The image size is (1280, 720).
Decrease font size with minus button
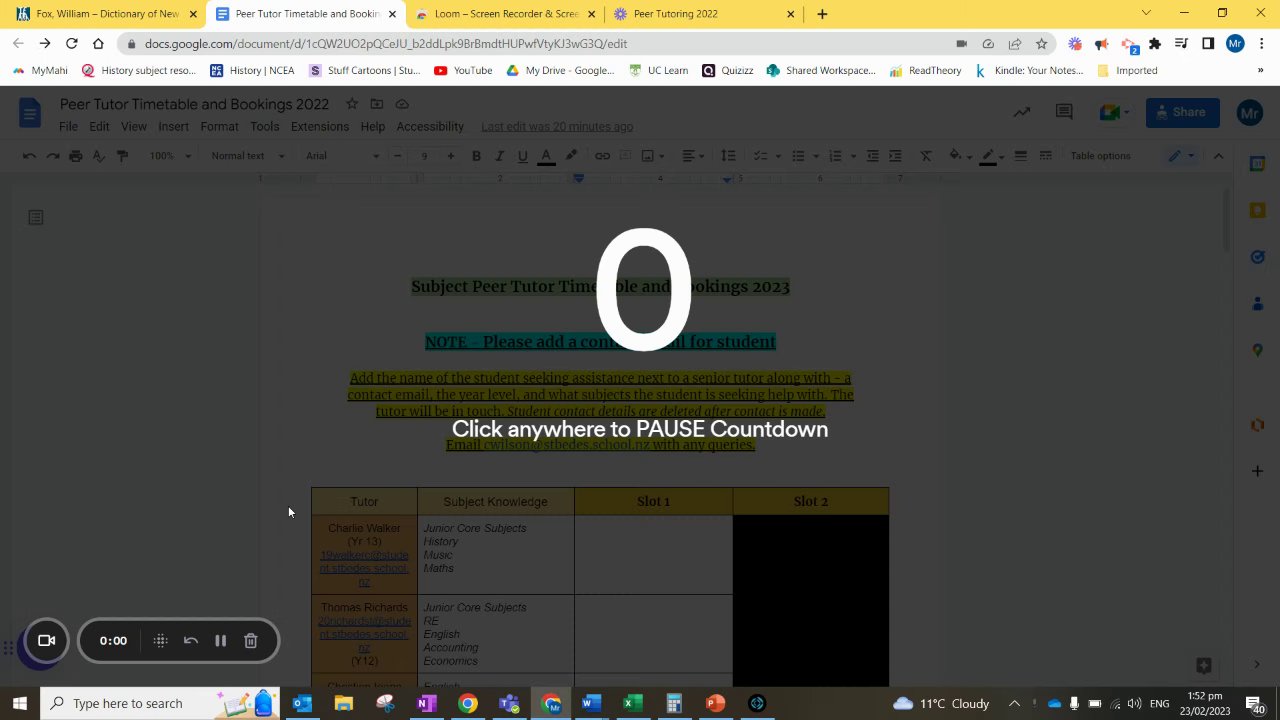397,156
